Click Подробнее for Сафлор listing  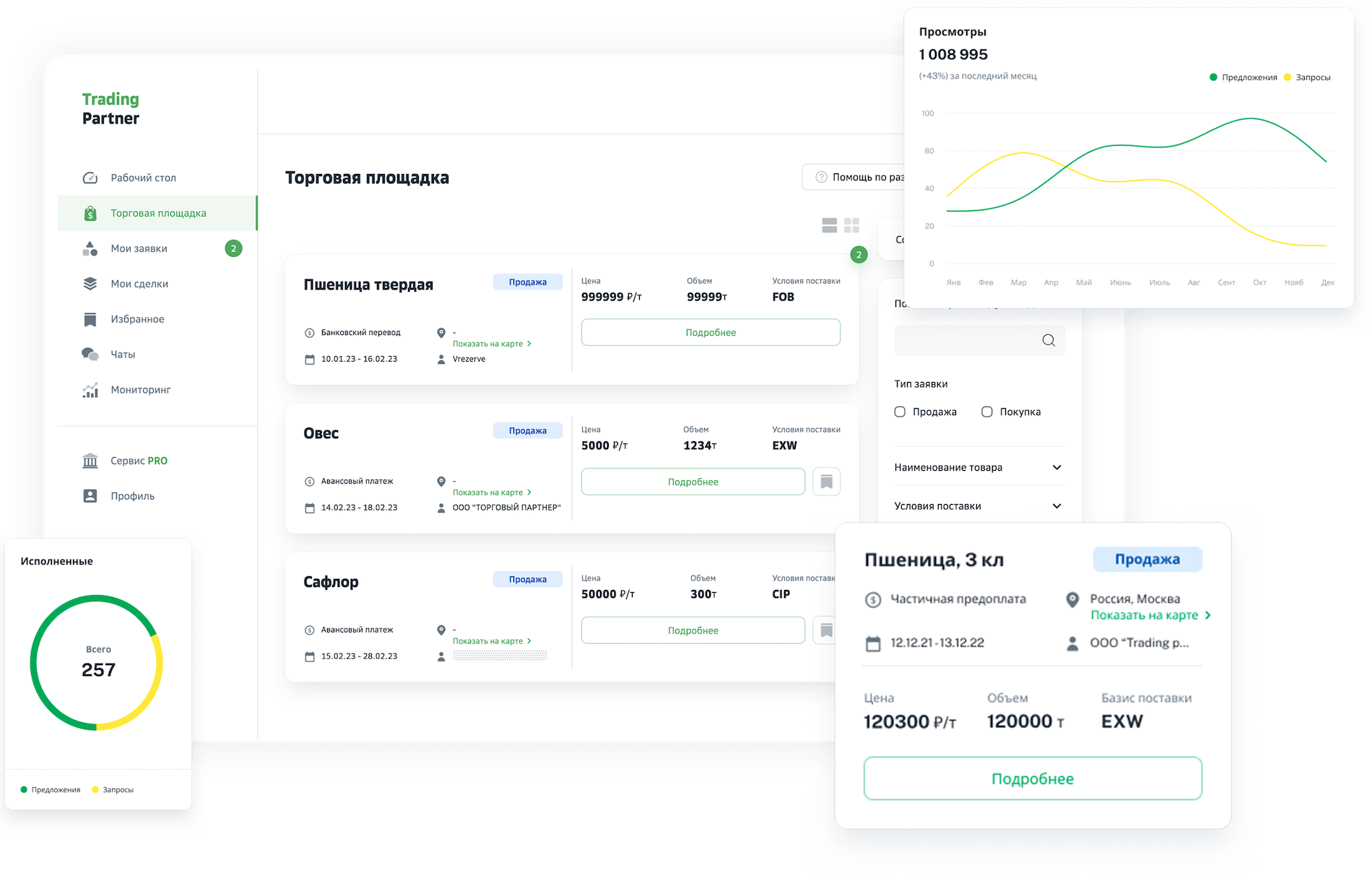coord(693,630)
